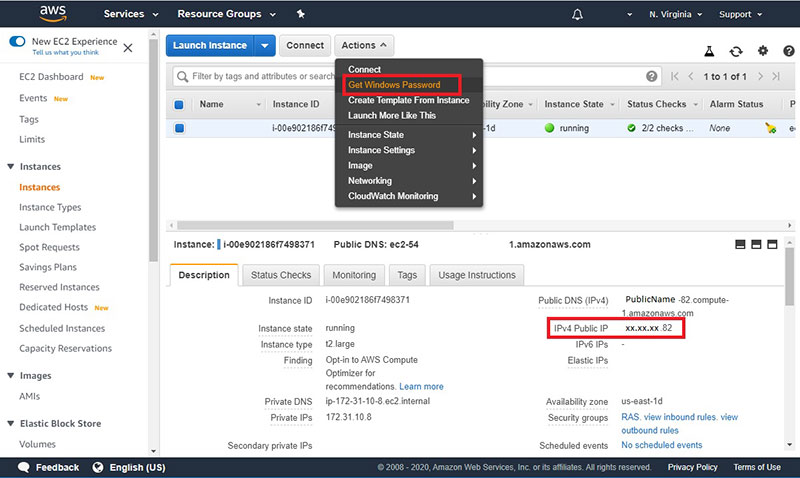Click the Tell us what you think link

[x=65, y=52]
